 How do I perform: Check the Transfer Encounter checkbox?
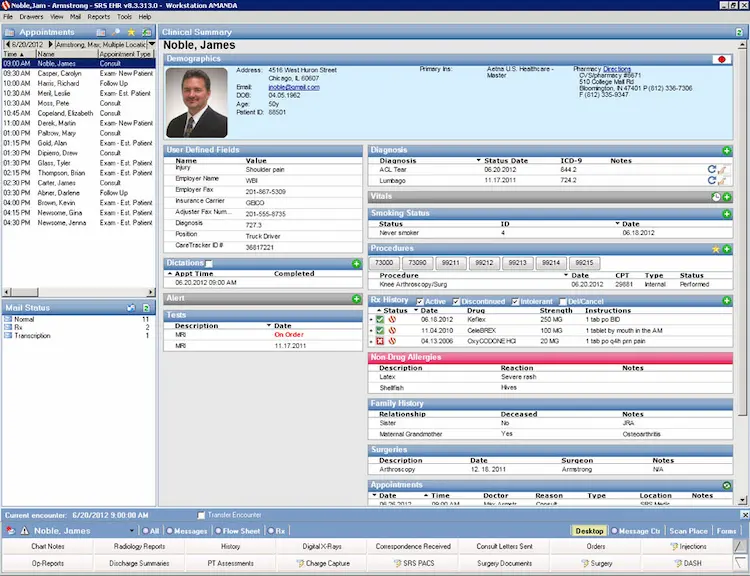(201, 515)
